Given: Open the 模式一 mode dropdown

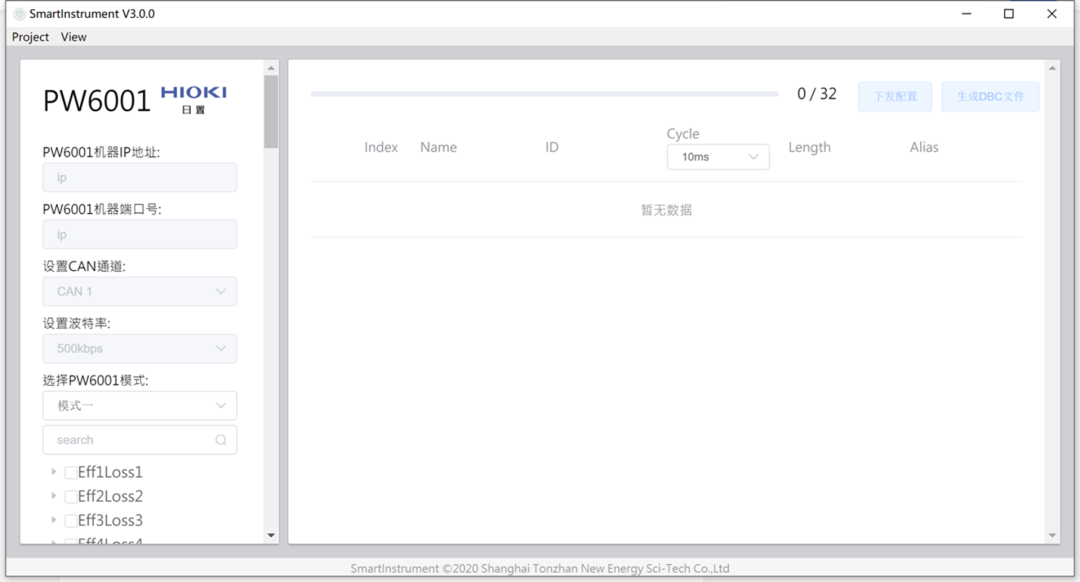Looking at the screenshot, I should (140, 406).
